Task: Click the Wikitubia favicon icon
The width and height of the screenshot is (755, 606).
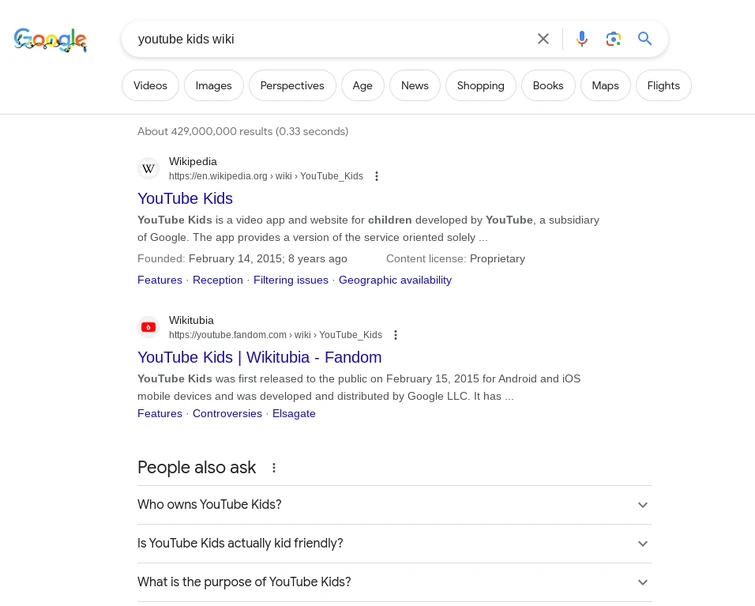Action: click(x=149, y=327)
